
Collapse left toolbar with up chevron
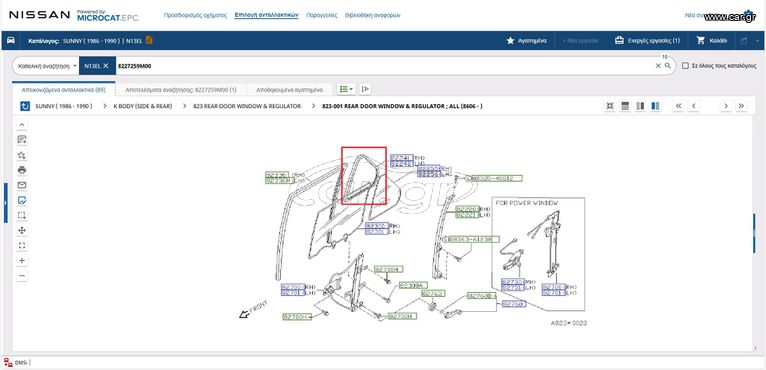[x=21, y=125]
